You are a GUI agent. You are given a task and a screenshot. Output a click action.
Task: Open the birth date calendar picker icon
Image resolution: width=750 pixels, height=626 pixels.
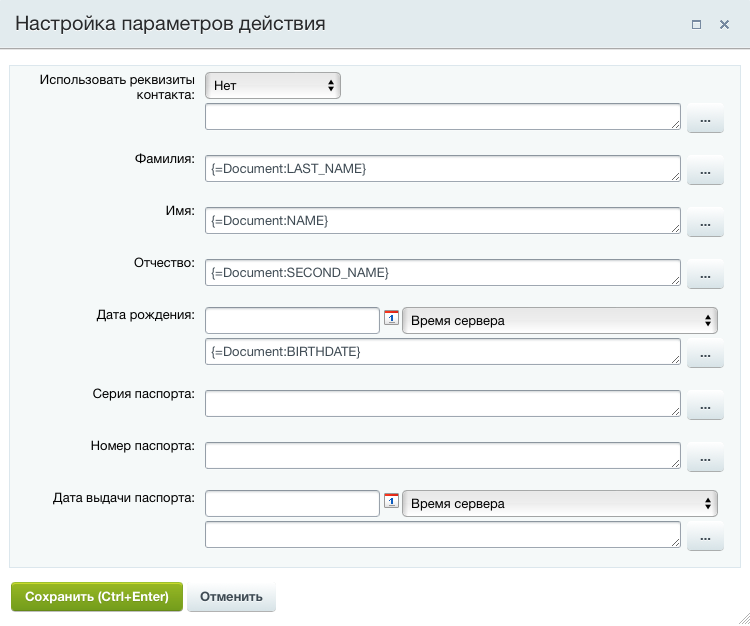[391, 320]
